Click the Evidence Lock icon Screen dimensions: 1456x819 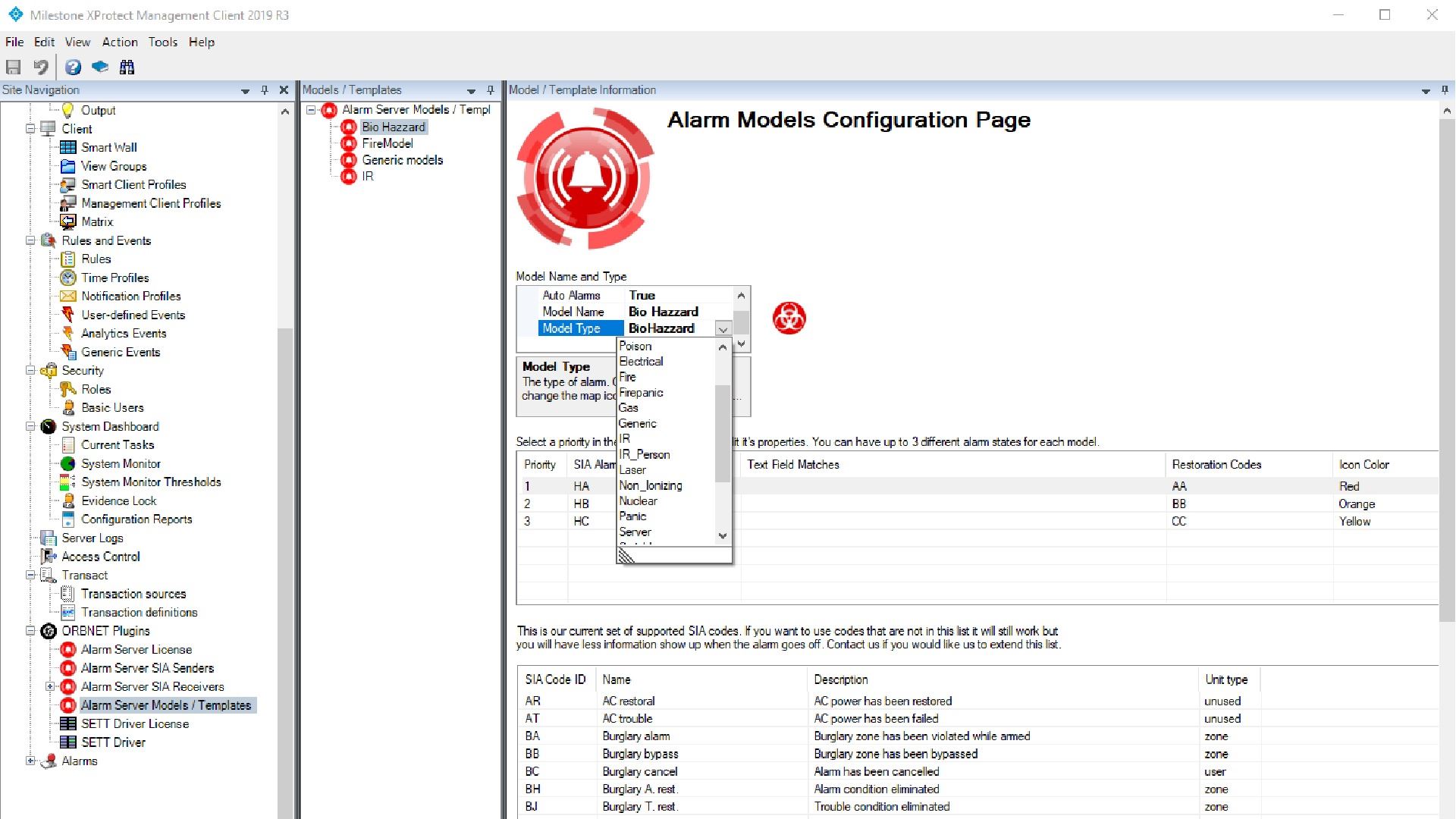(x=68, y=500)
